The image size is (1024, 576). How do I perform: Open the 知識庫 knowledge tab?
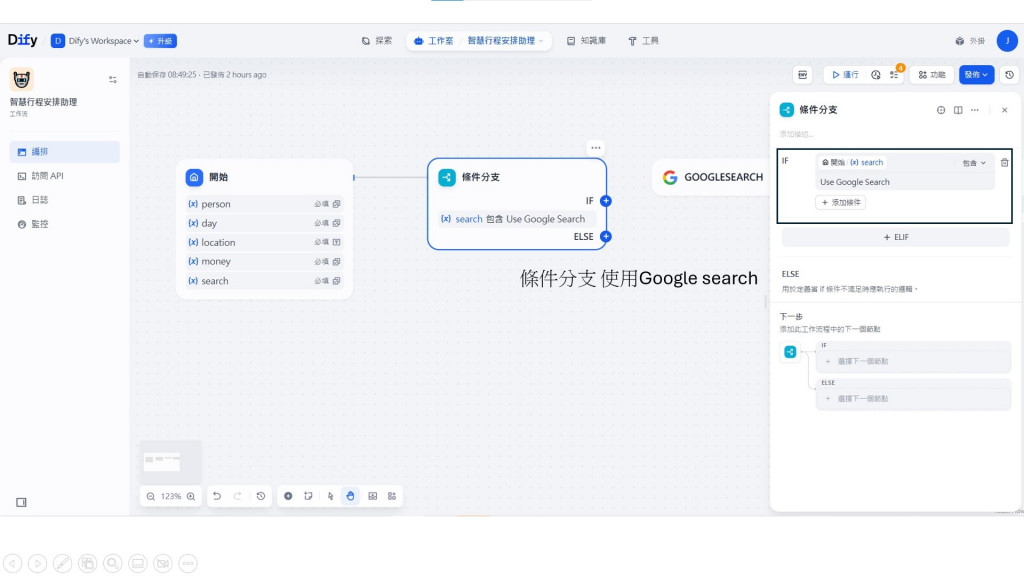coord(586,40)
